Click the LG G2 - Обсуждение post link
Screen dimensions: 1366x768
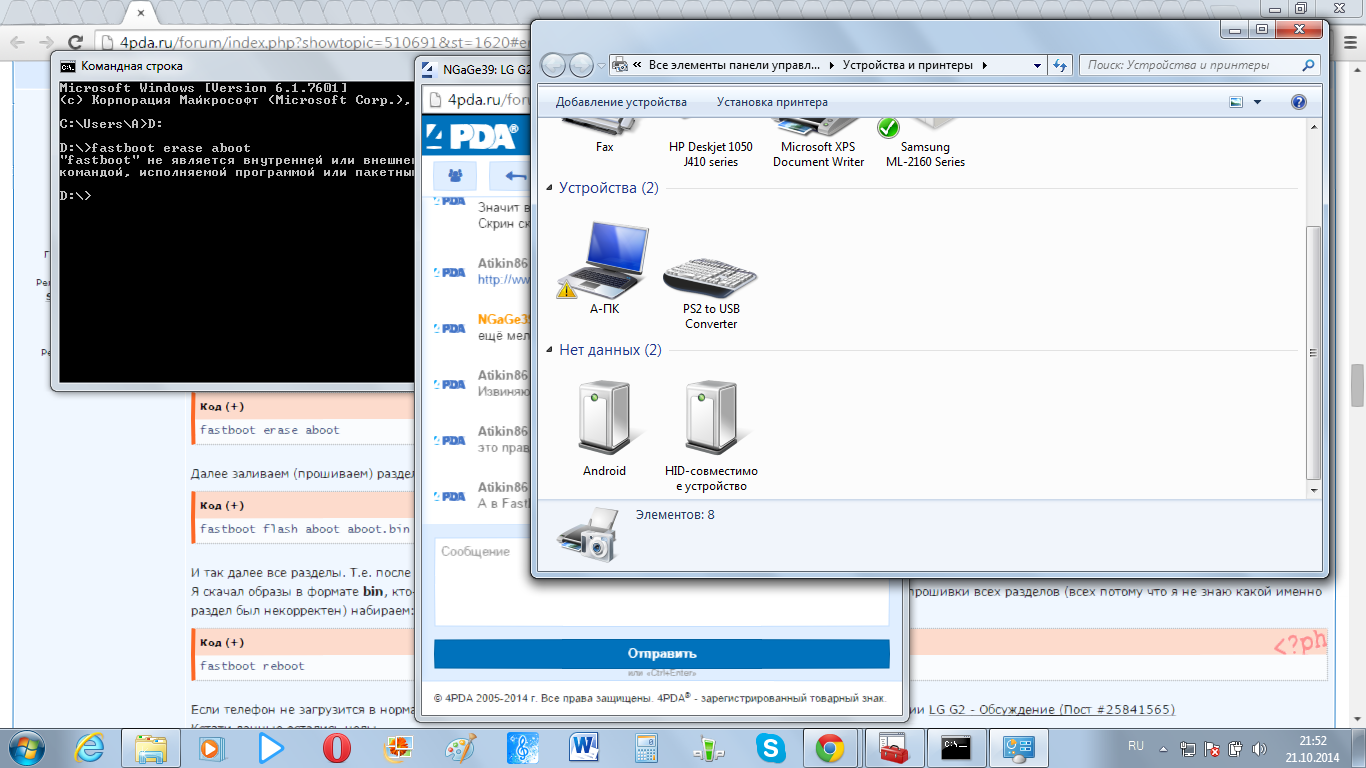pyautogui.click(x=1051, y=709)
